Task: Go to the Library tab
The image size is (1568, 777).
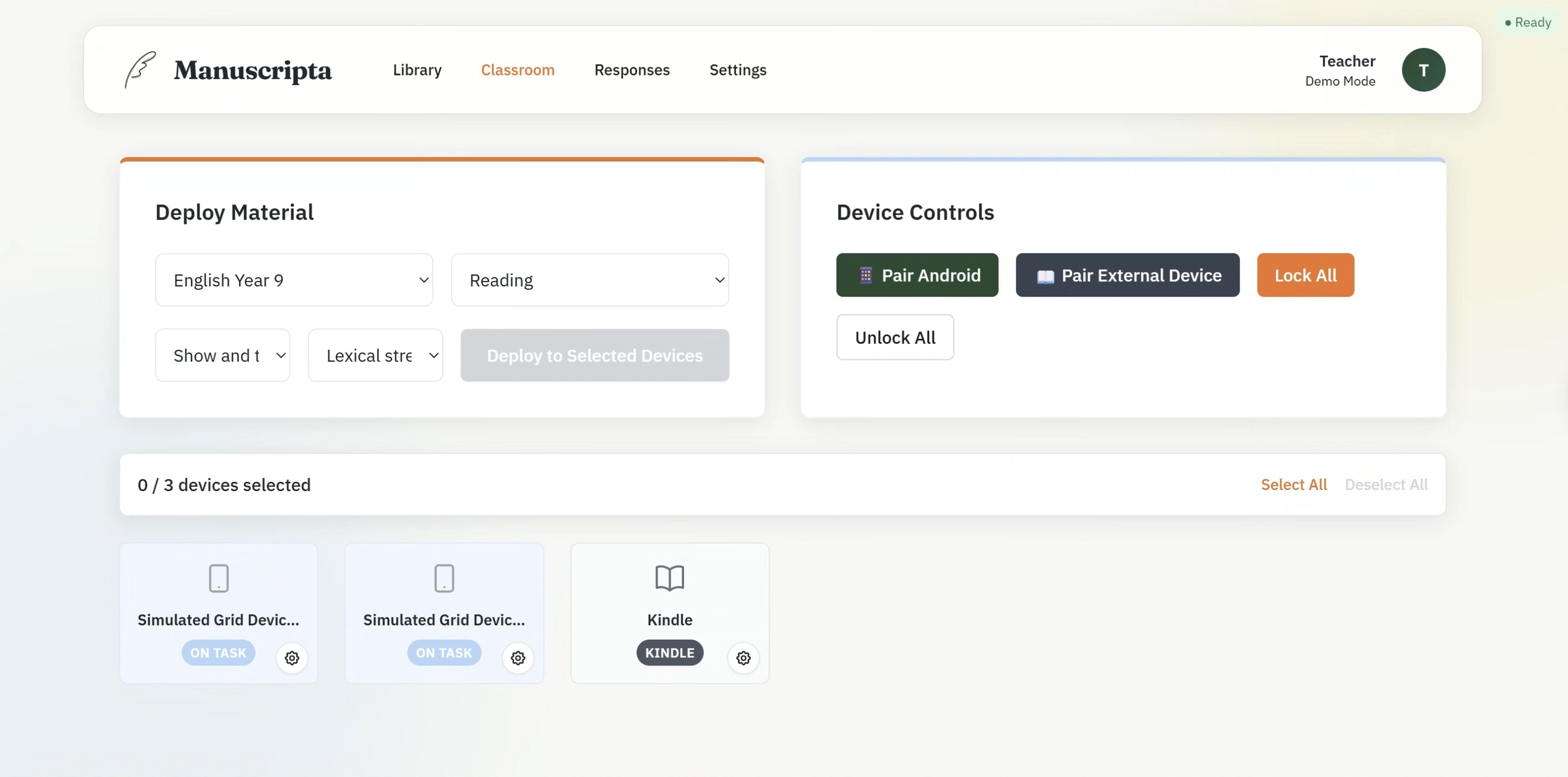Action: [x=417, y=70]
